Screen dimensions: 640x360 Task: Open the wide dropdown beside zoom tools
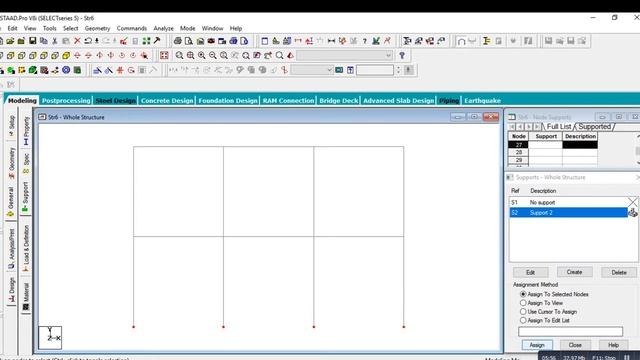click(344, 55)
